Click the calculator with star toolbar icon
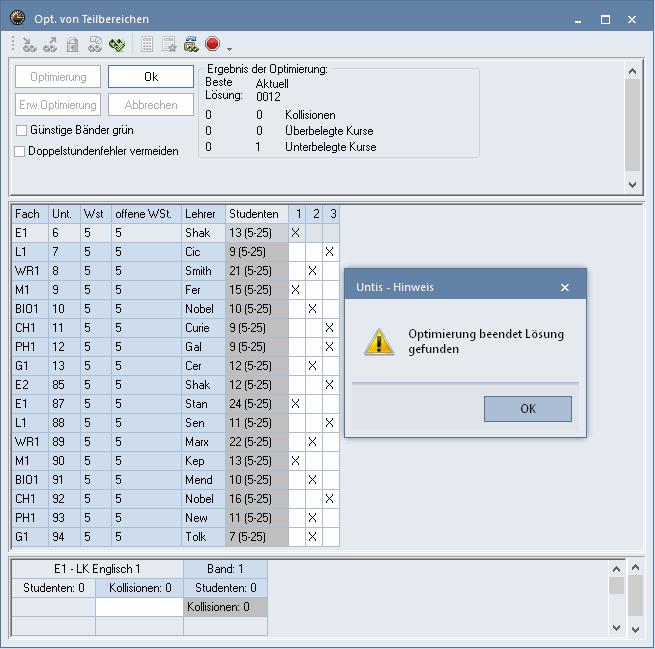This screenshot has width=655, height=649. point(169,44)
